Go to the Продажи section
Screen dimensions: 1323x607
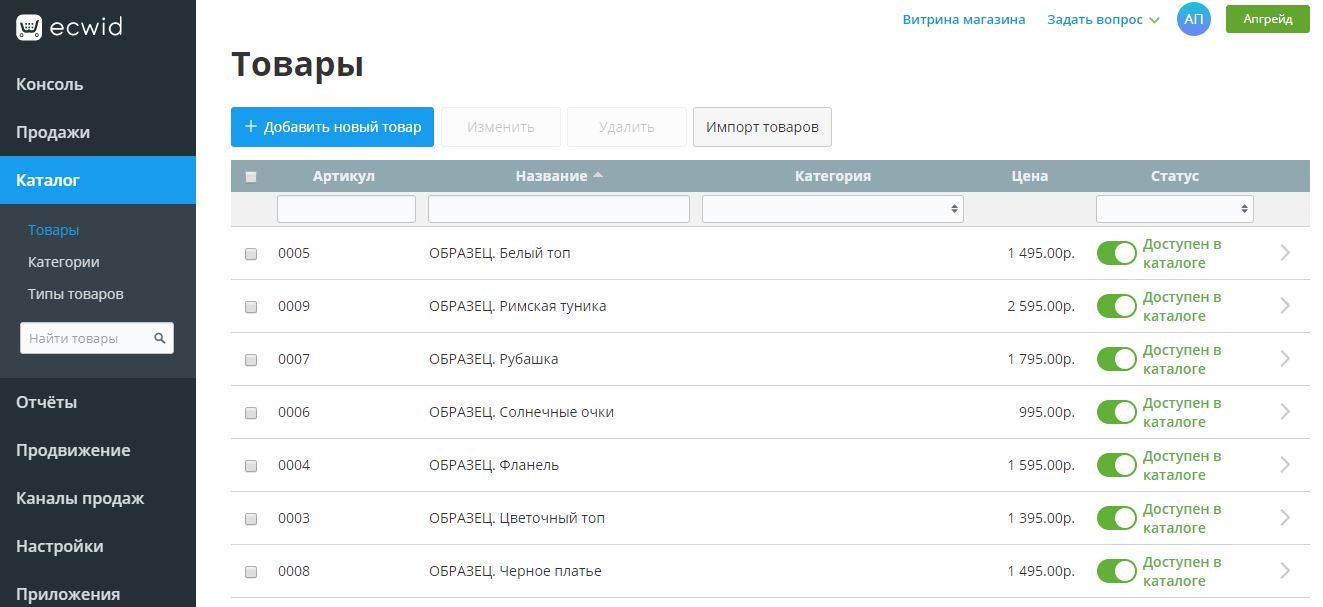[52, 132]
